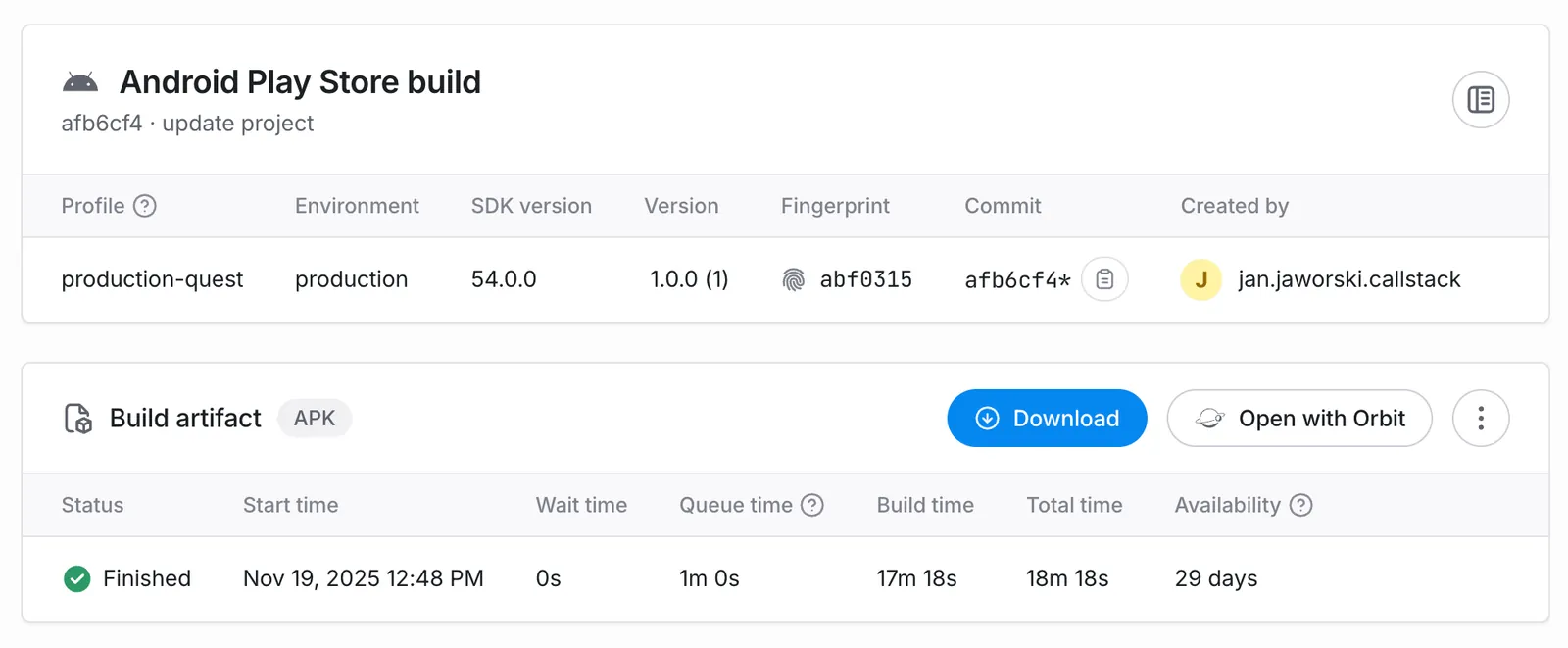Viewport: 1568px width, 648px height.
Task: Click the build time 17m 18s value
Action: 916,579
